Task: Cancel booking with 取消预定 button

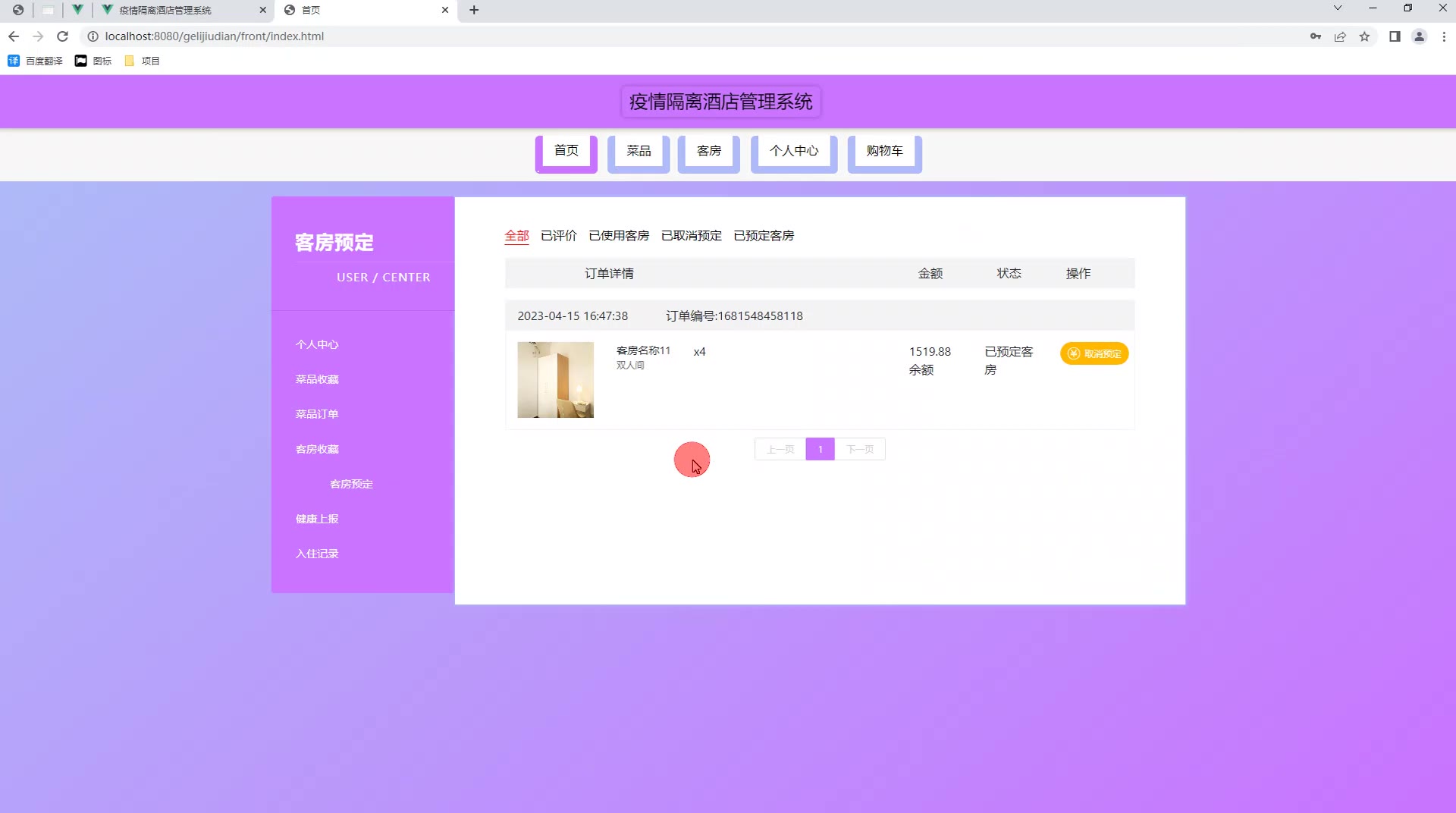Action: click(1094, 353)
